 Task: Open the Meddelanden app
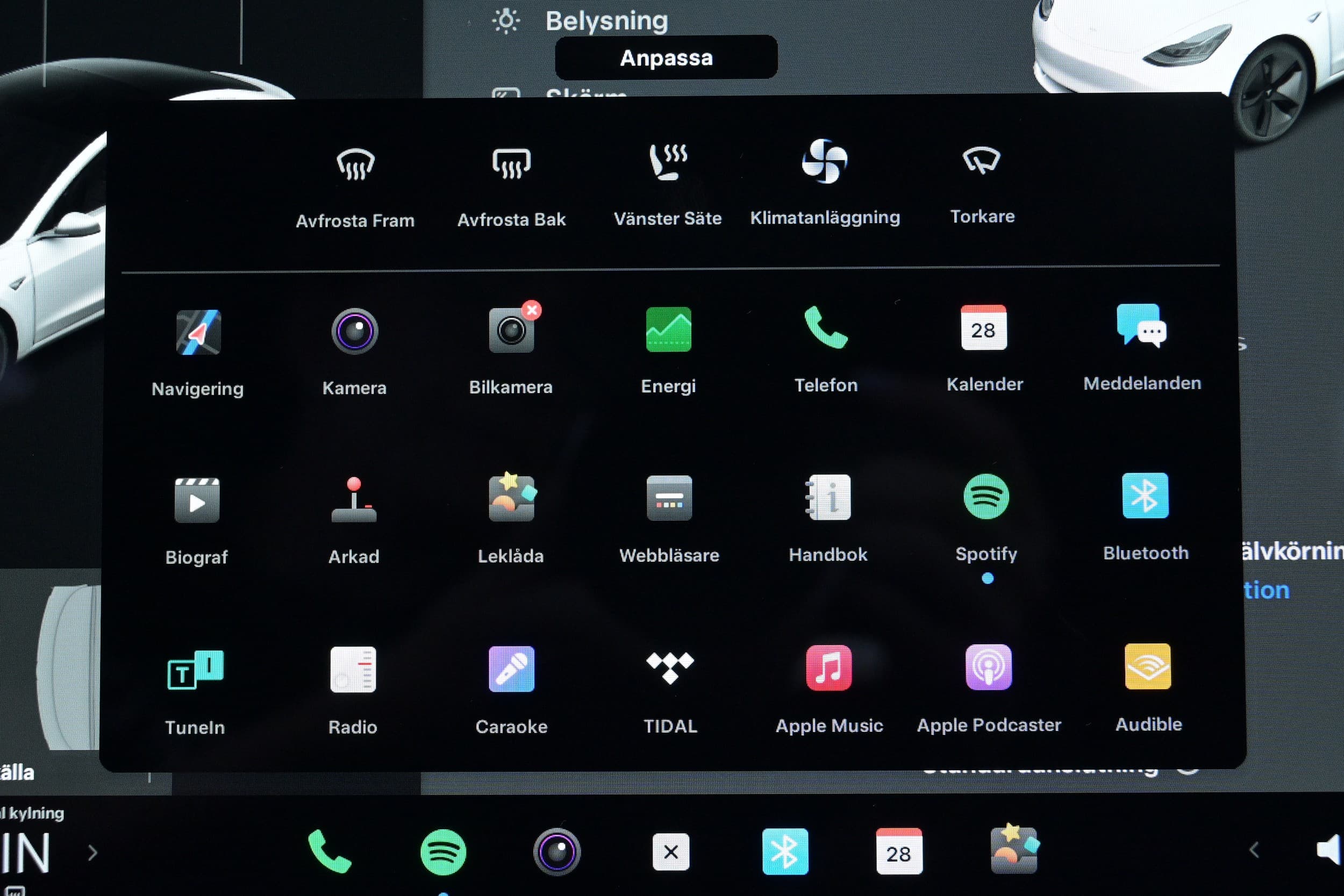click(1141, 326)
